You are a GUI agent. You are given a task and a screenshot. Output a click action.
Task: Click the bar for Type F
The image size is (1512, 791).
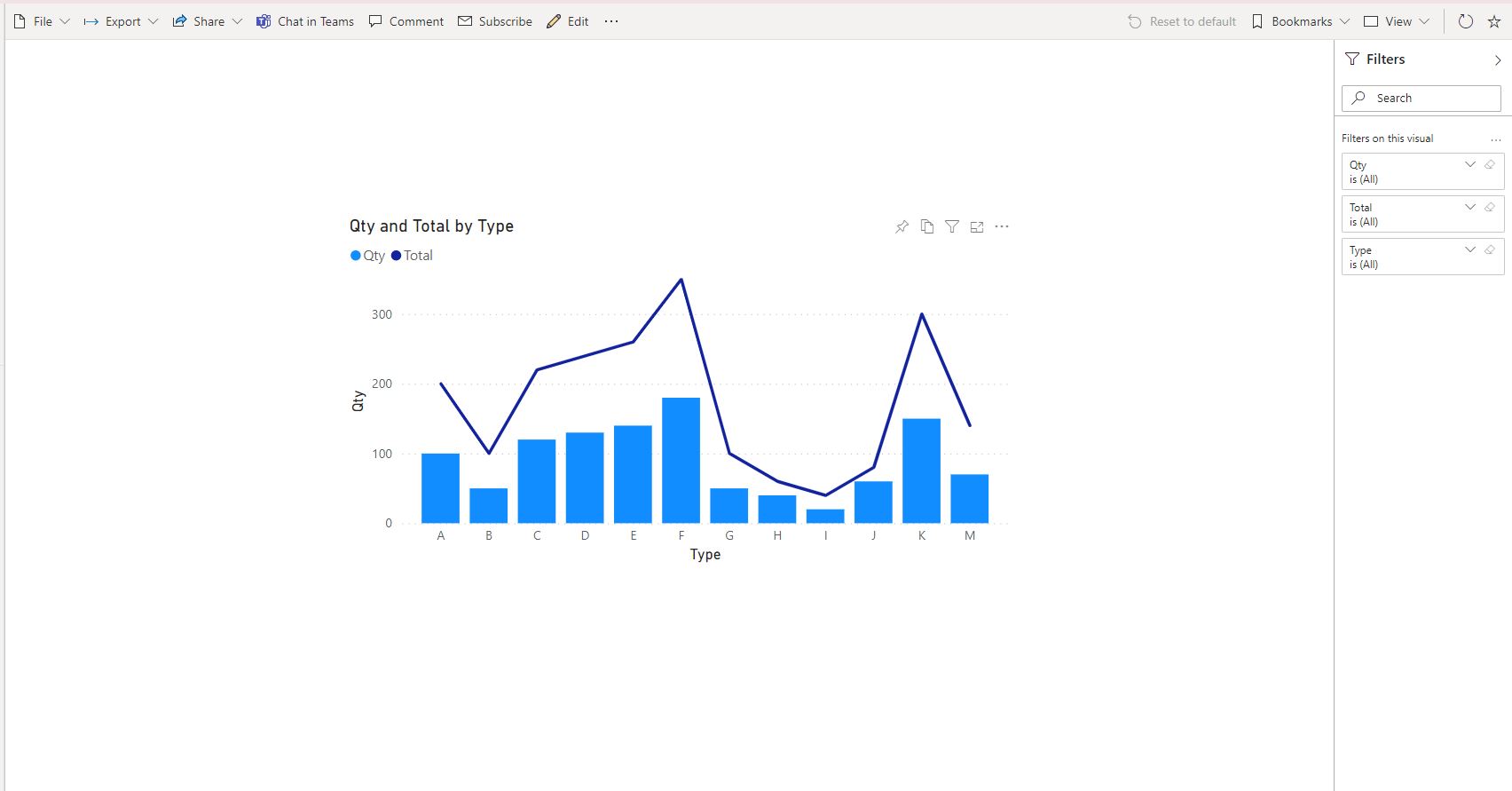(681, 461)
